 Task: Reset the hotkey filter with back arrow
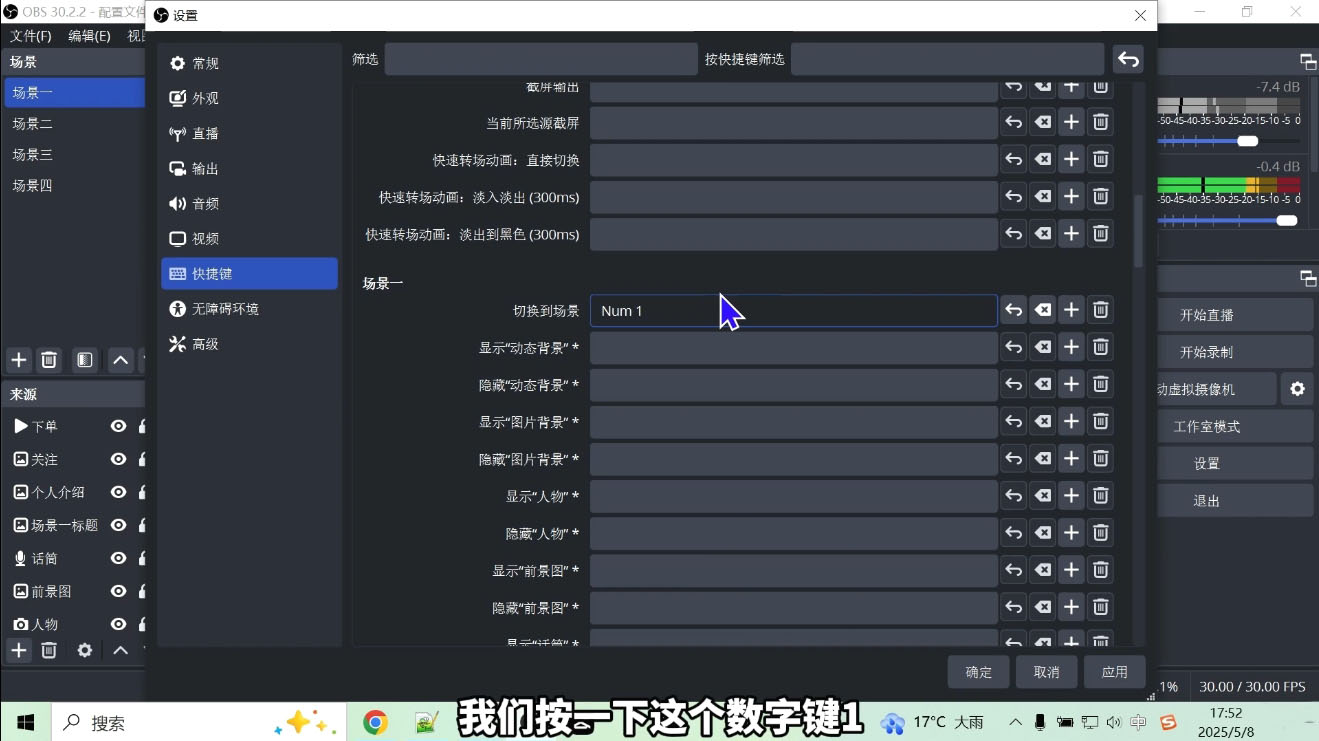point(1128,59)
